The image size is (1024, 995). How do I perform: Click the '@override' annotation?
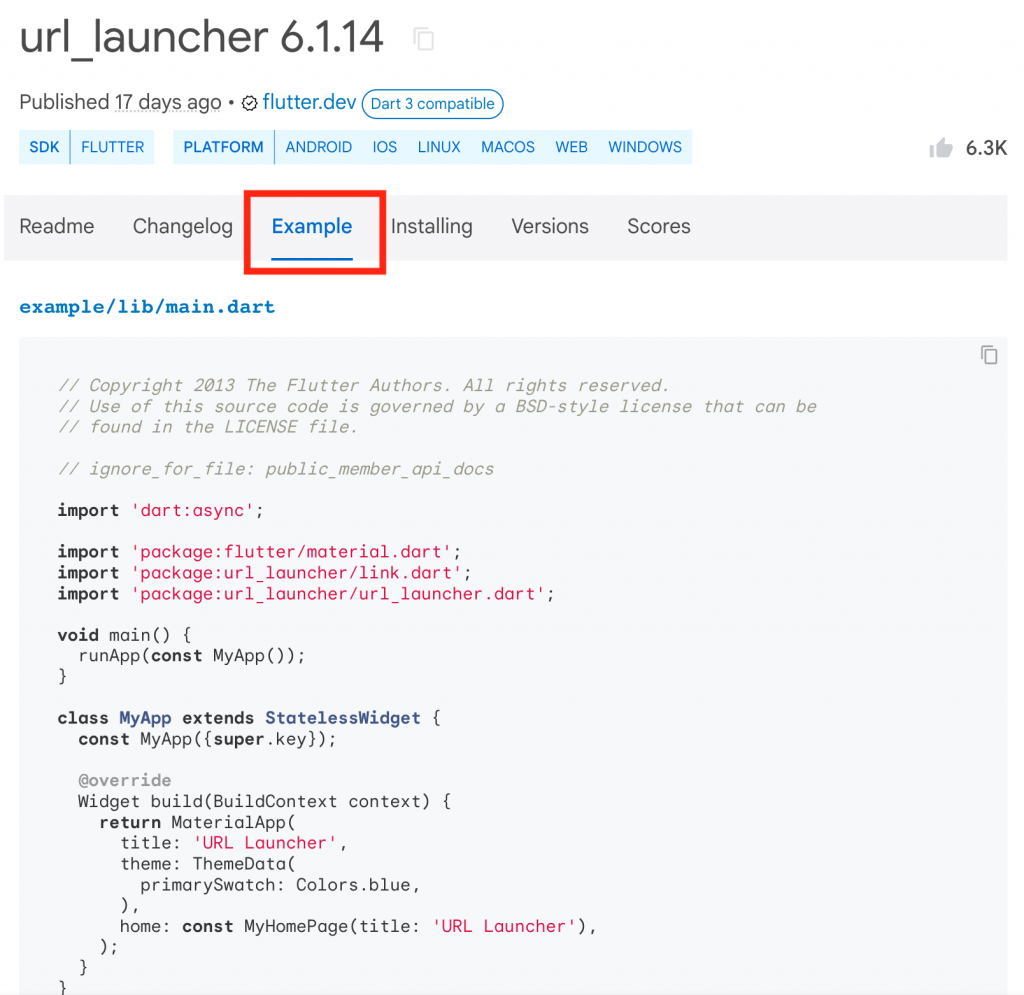[x=125, y=781]
